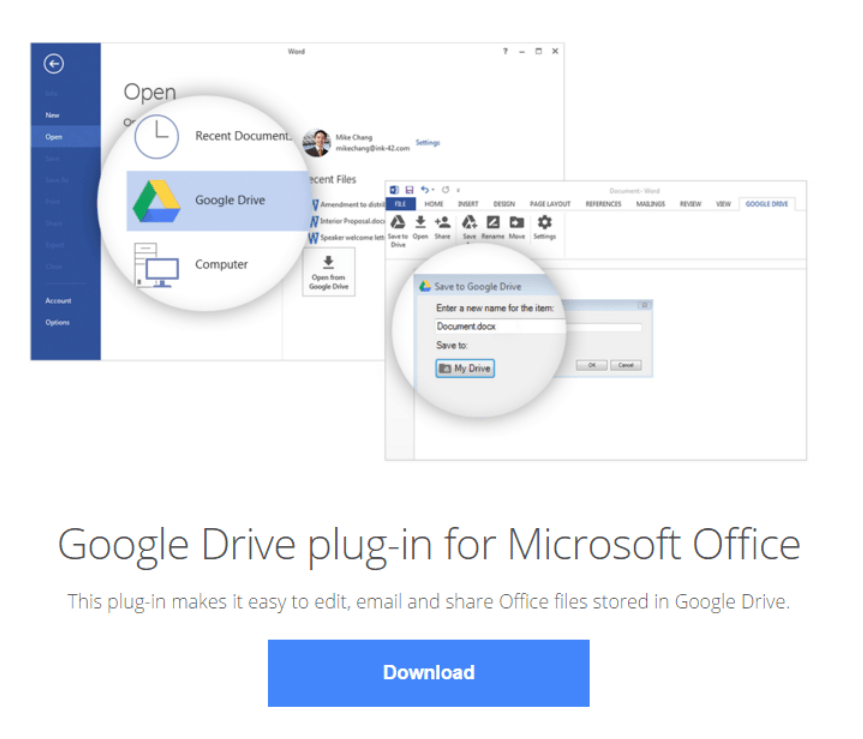The image size is (863, 739).
Task: Click the Settings link beside Mike Chang
Action: pyautogui.click(x=427, y=143)
